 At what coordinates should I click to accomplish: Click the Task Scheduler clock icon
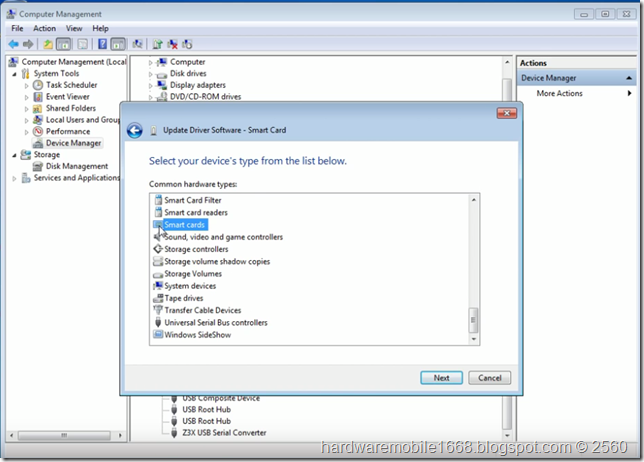pos(38,85)
